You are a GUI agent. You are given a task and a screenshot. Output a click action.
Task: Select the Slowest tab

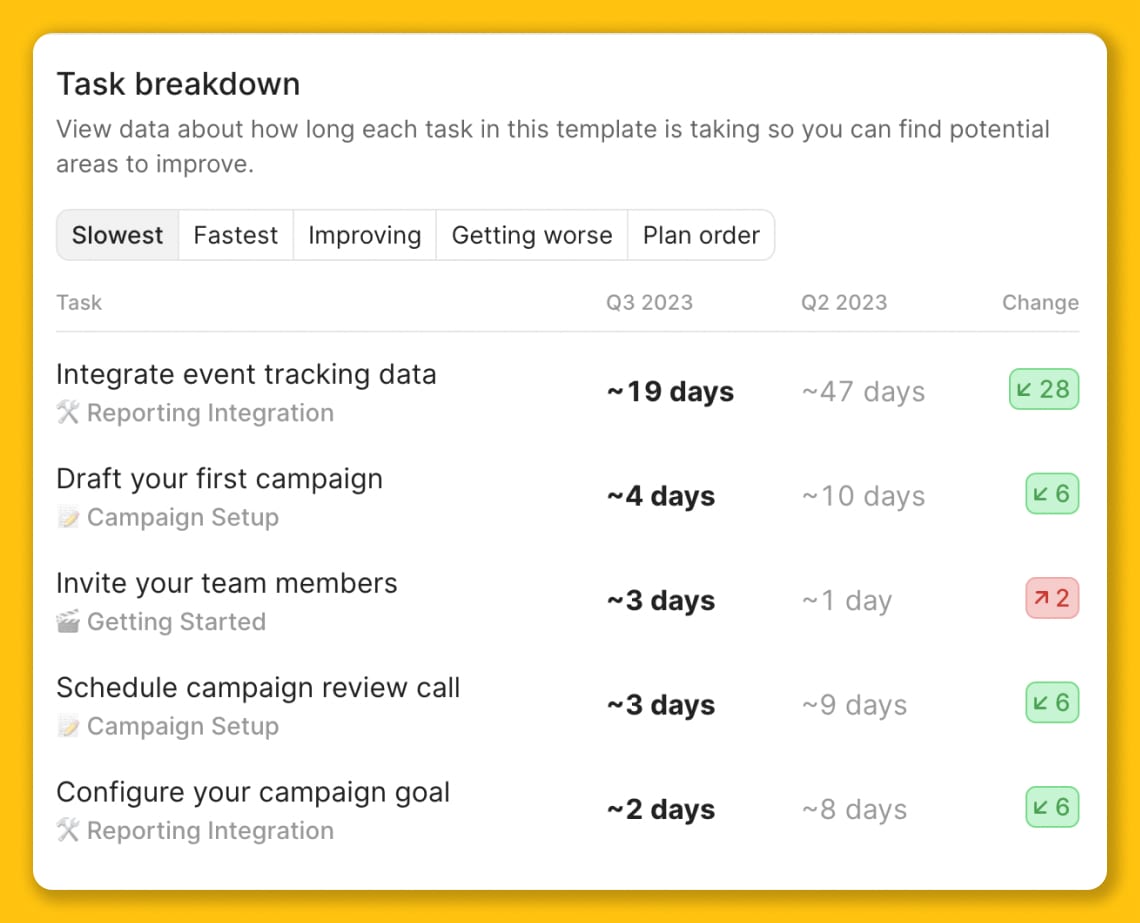pyautogui.click(x=118, y=235)
